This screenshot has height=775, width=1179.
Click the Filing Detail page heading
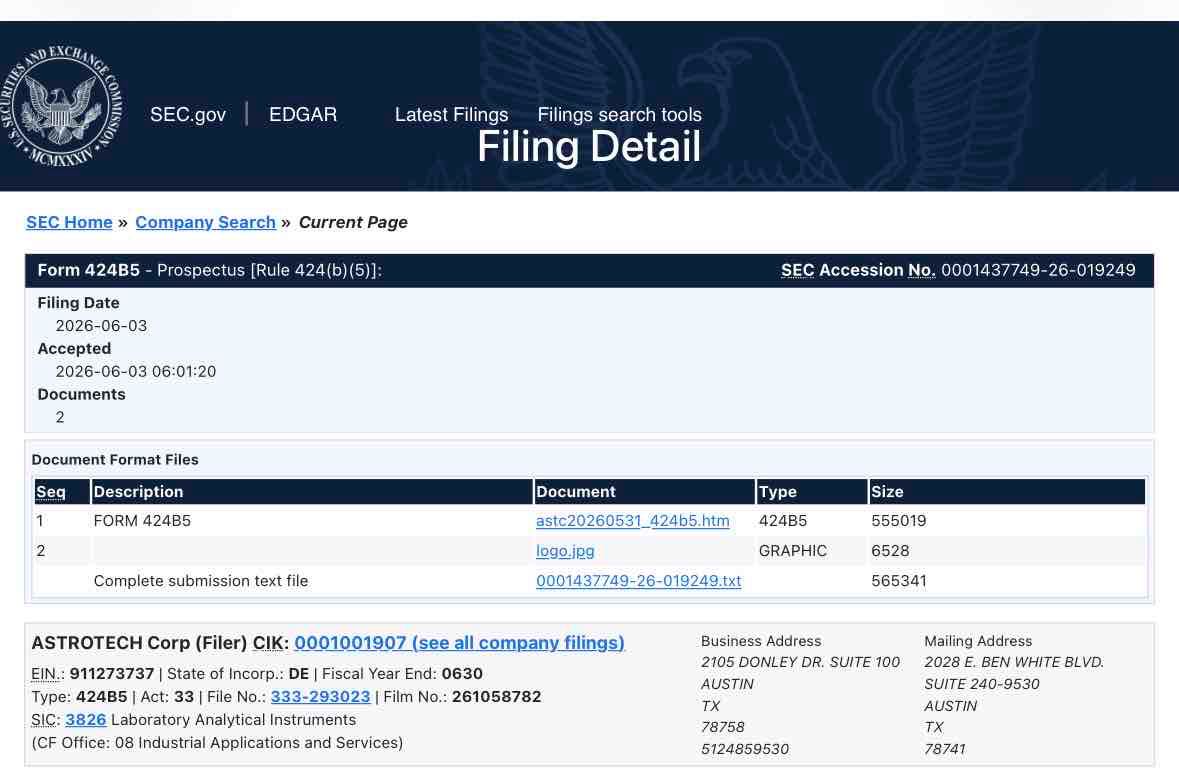point(589,147)
